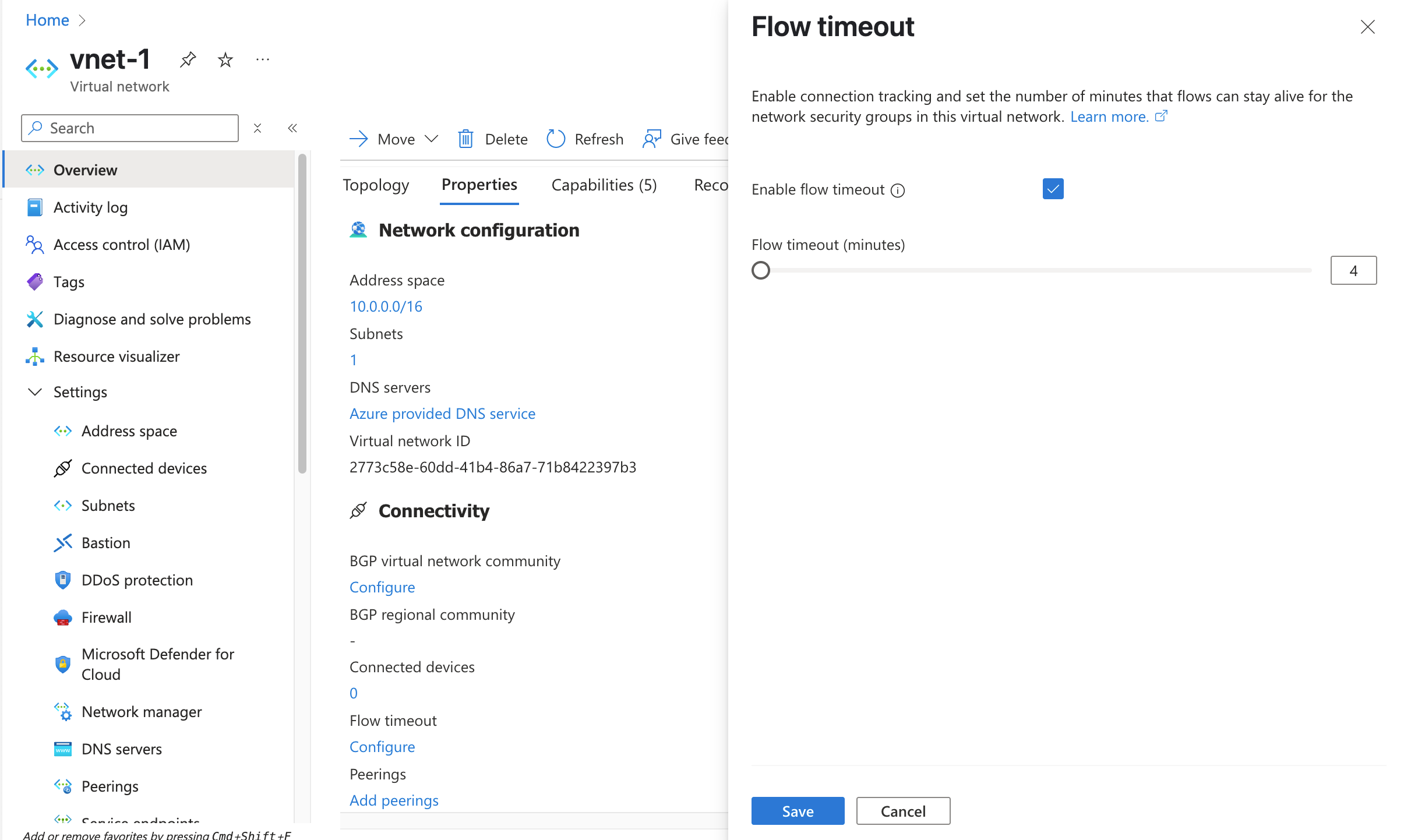Click the flow timeout slider handle

click(761, 270)
